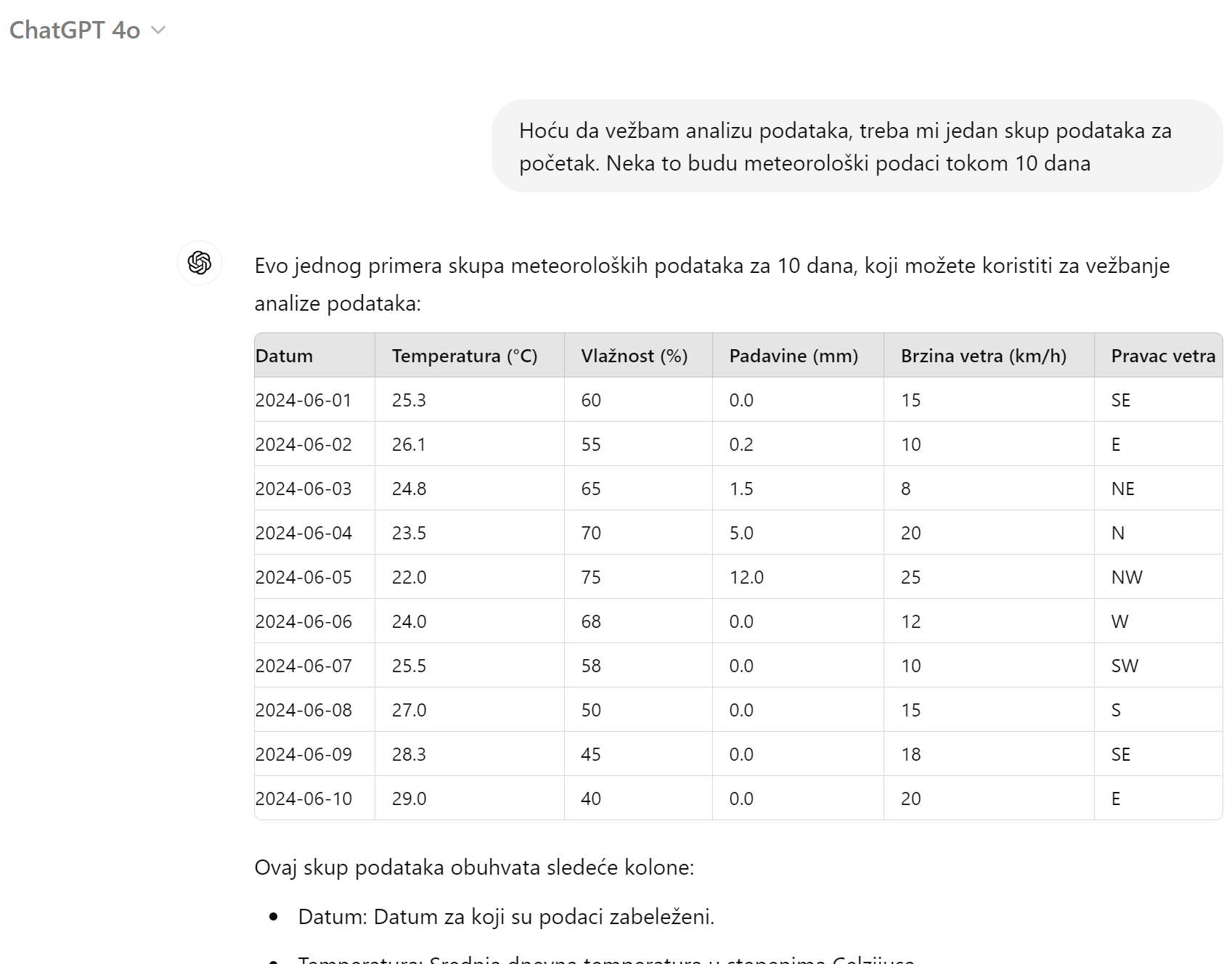Click the text 'Ovaj skup podataka obuhvata sledeće kolone'
Viewport: 1232px width, 964px height.
pyautogui.click(x=474, y=867)
